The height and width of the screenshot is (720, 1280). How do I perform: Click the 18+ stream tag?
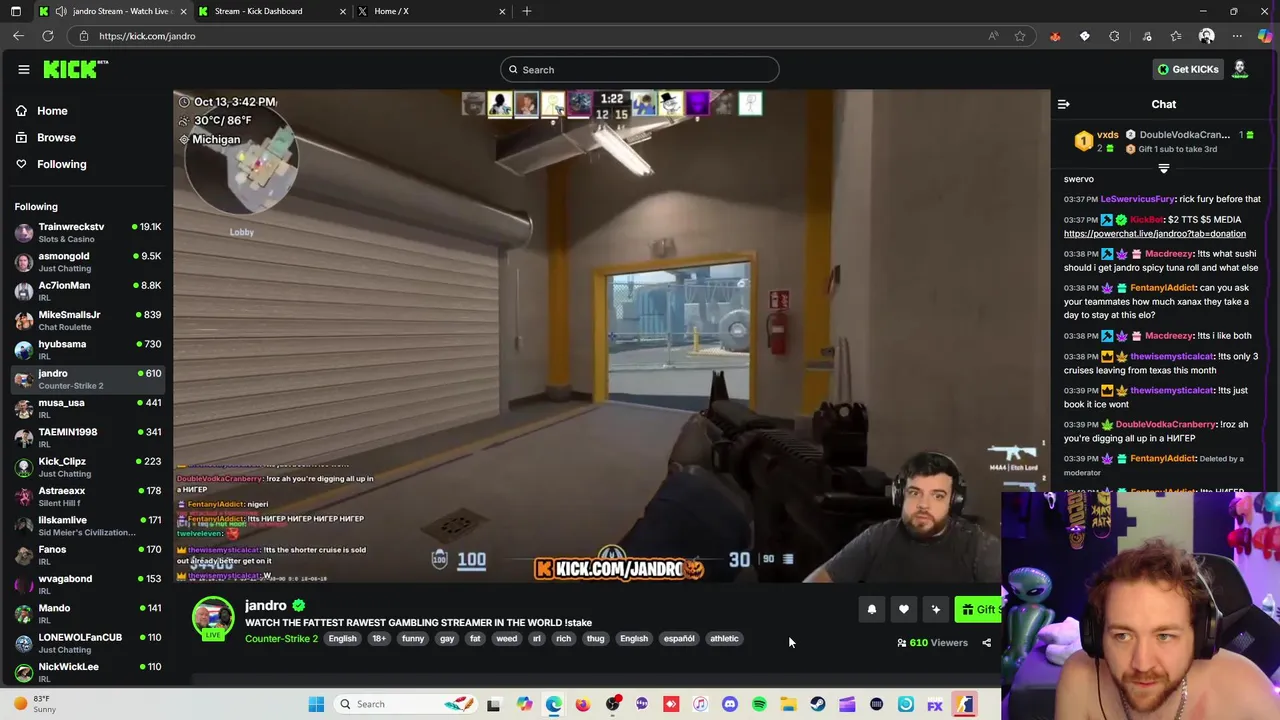tap(379, 639)
